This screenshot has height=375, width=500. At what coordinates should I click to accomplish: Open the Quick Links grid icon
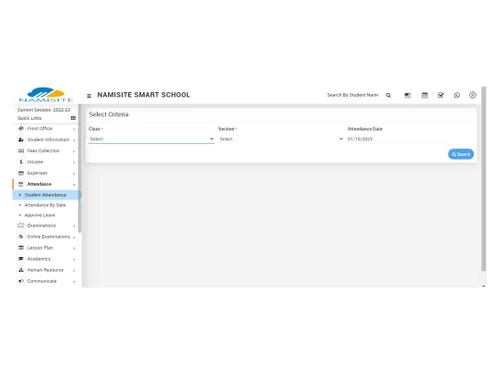(x=73, y=118)
